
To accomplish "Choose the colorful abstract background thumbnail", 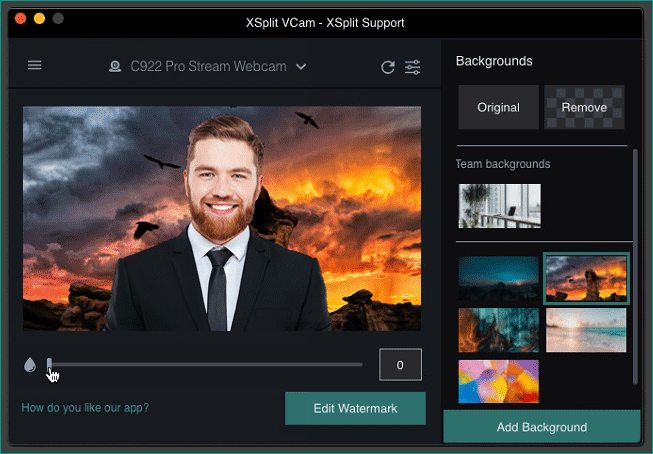I will (498, 382).
